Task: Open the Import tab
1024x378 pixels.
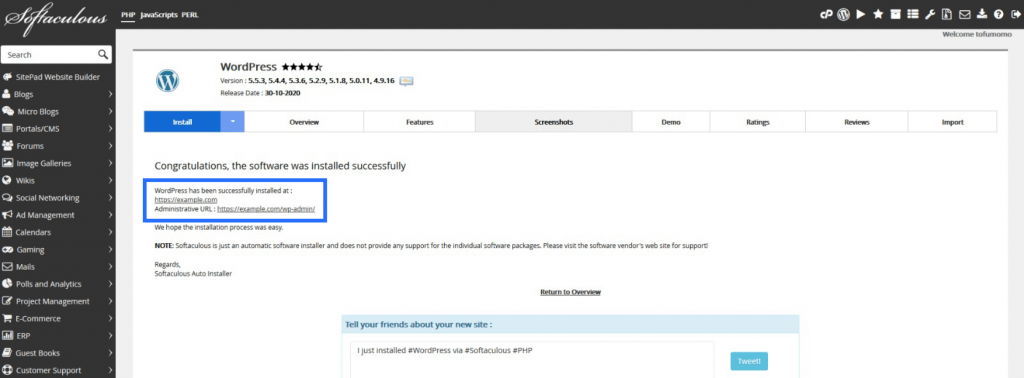Action: coord(952,122)
